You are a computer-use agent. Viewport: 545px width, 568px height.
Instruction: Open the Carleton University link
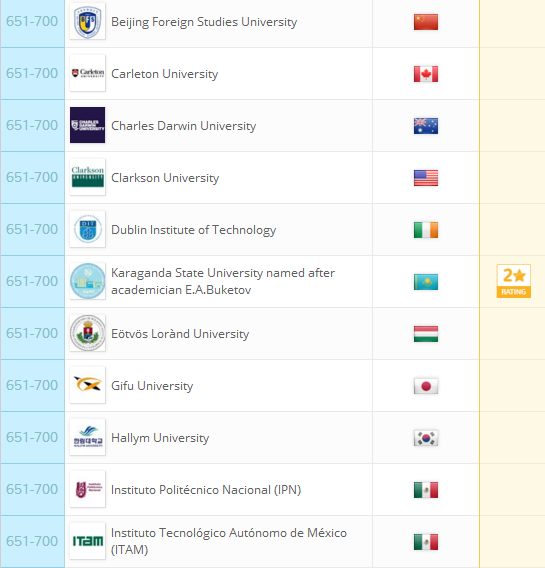click(x=164, y=74)
